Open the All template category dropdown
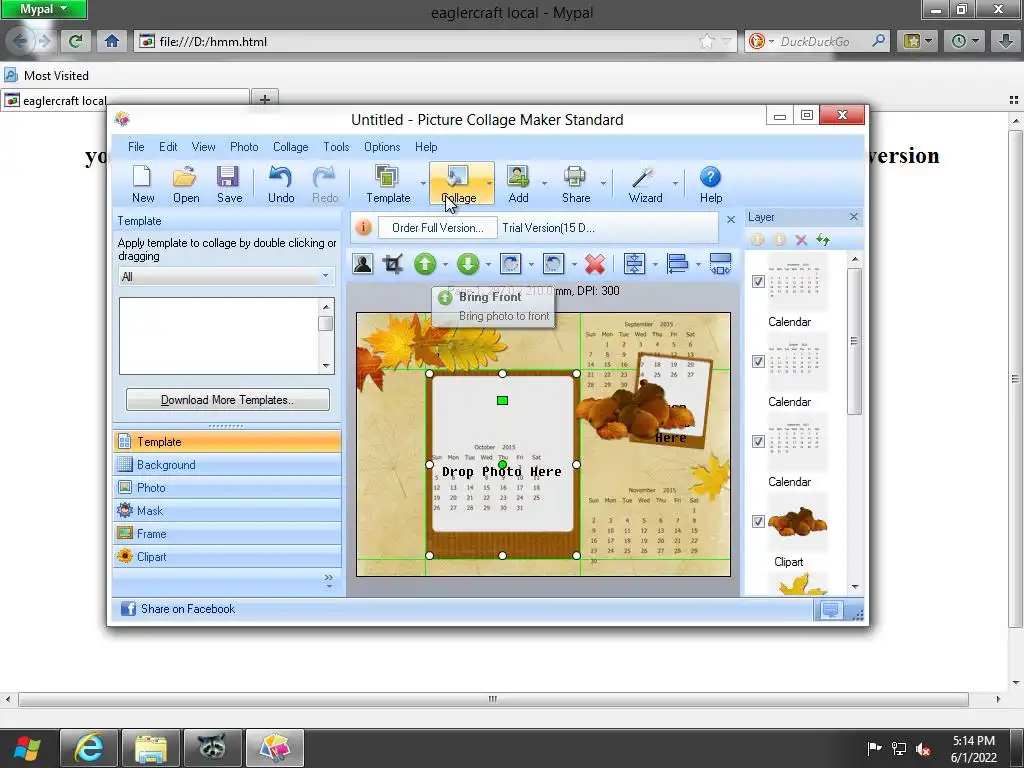This screenshot has width=1024, height=768. tap(226, 277)
